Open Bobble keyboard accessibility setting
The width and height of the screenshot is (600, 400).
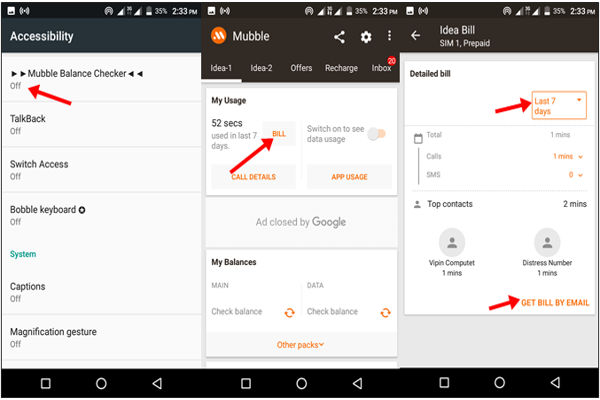(102, 215)
